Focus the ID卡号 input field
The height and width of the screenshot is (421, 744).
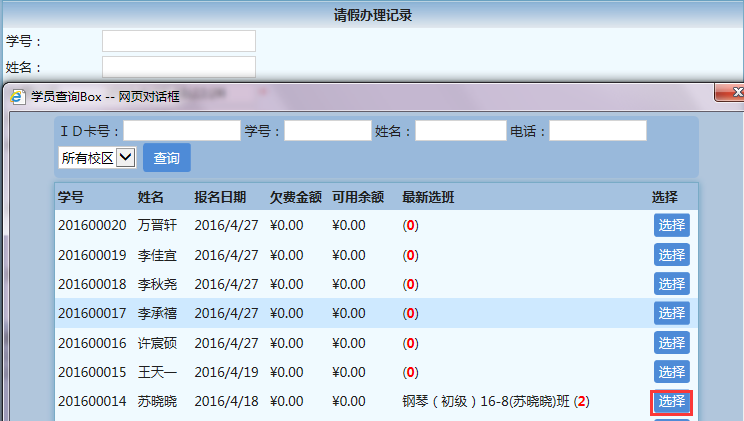[x=182, y=131]
